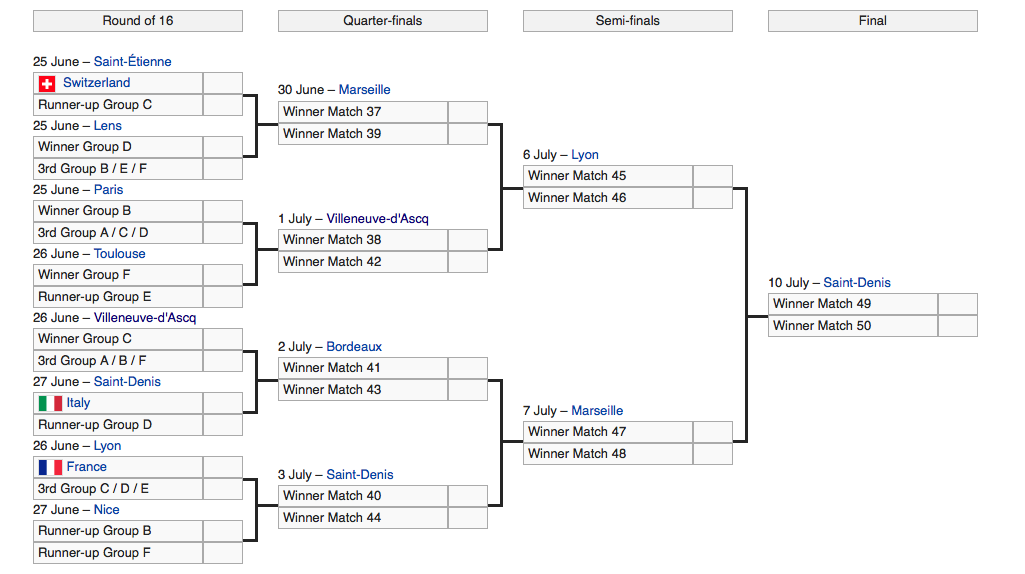Click score box next to Winner Match 45

[x=712, y=176]
